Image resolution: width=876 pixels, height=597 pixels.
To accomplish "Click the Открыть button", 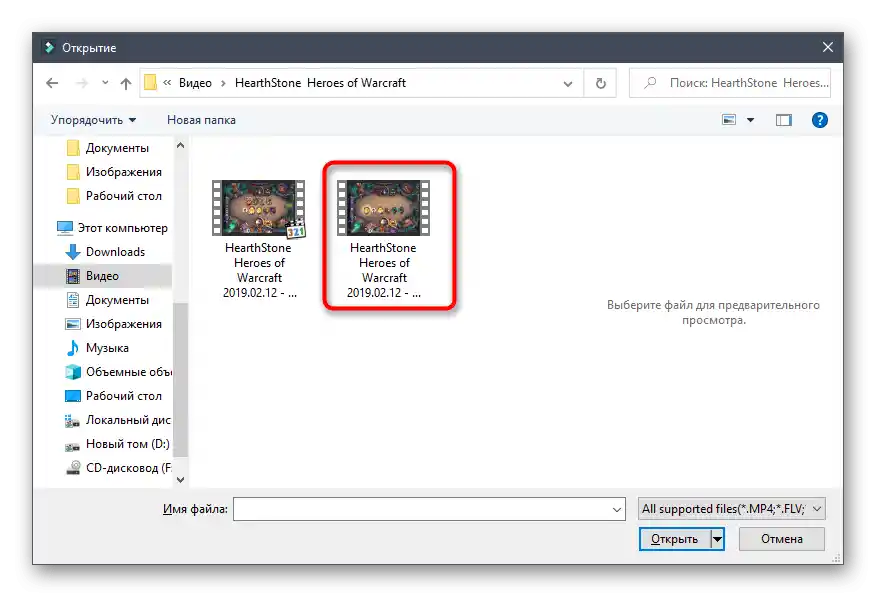I will point(674,539).
